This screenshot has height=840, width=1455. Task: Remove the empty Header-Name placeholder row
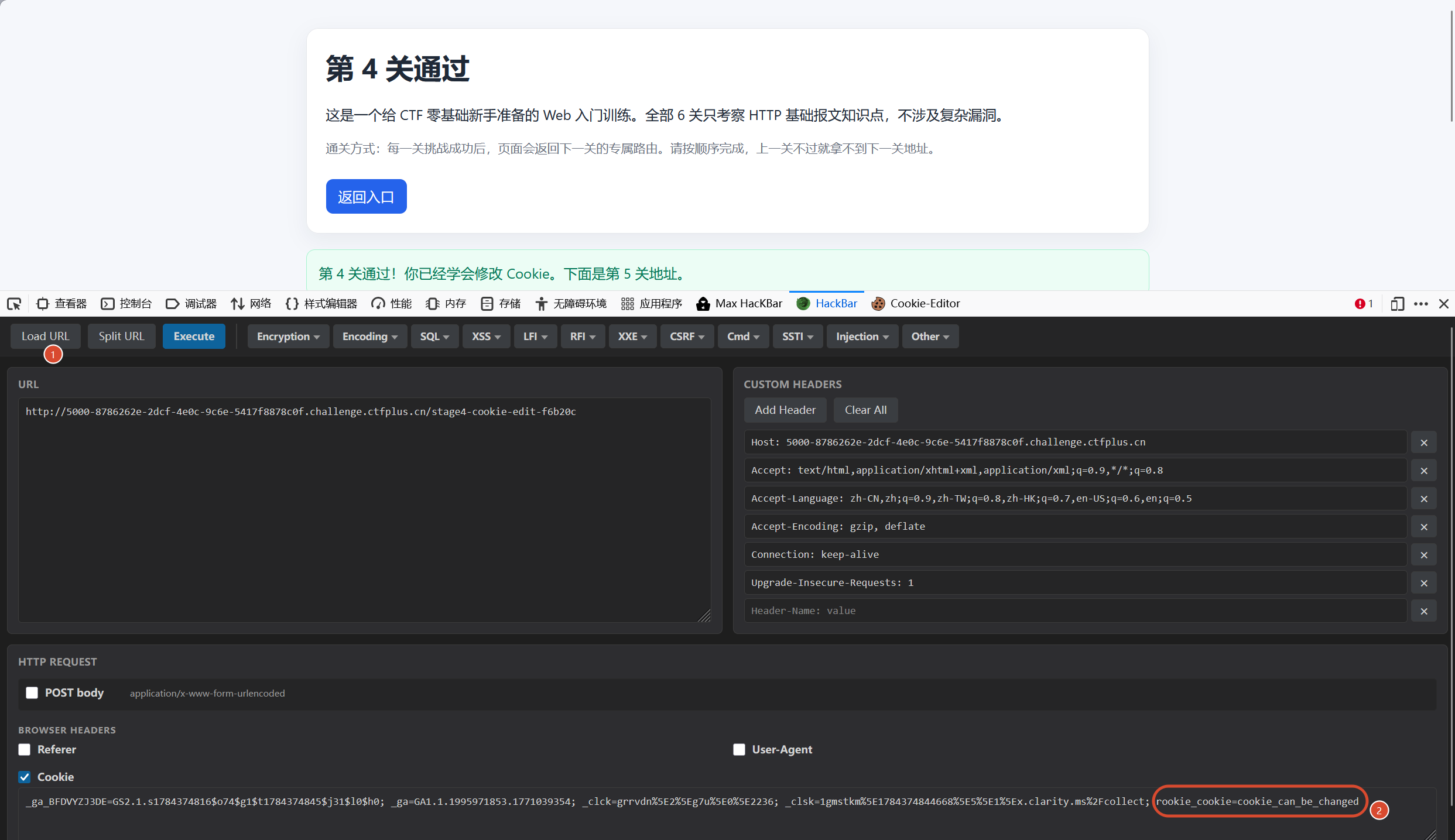pyautogui.click(x=1424, y=611)
